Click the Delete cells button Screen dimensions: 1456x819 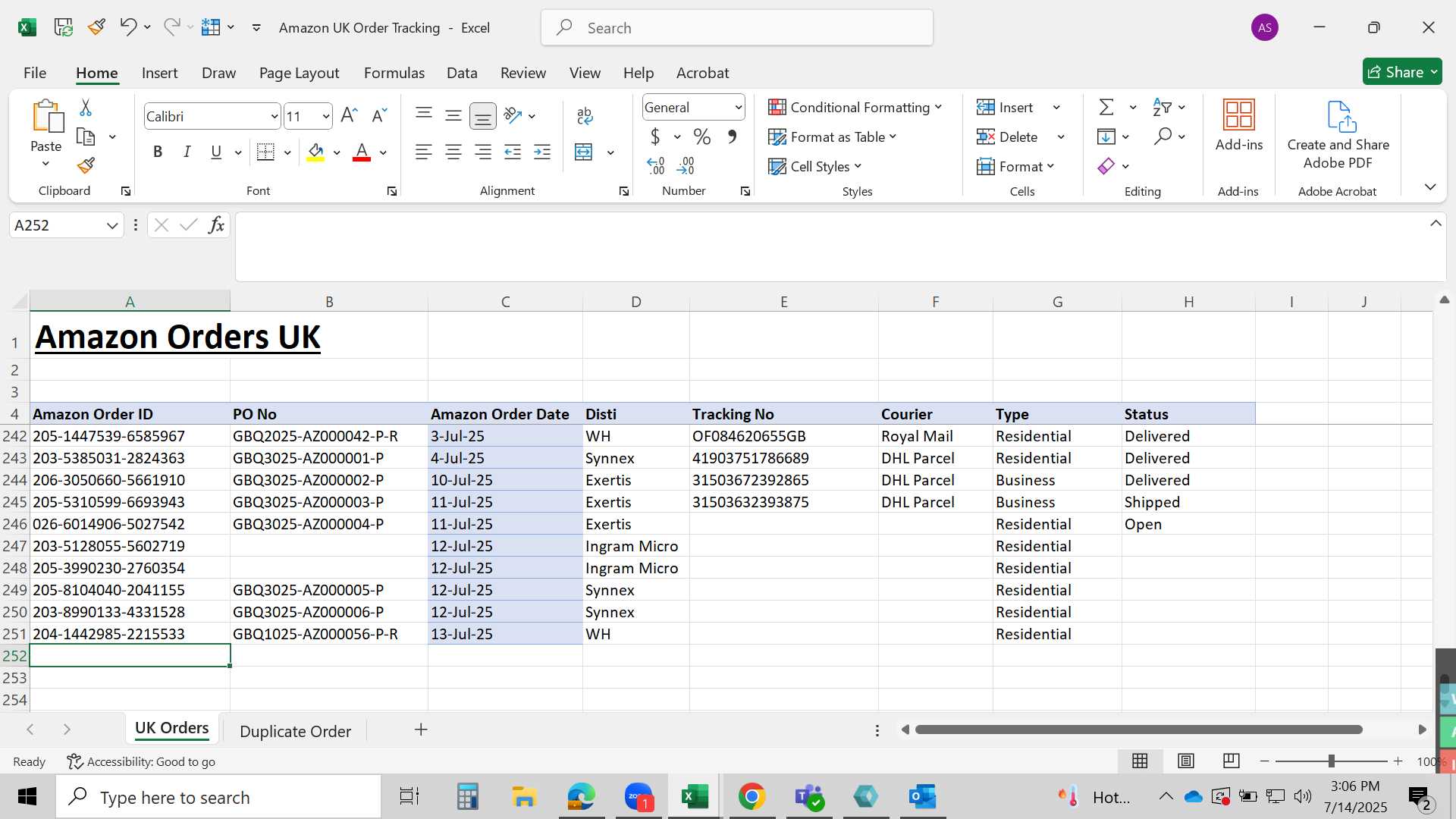(1007, 136)
